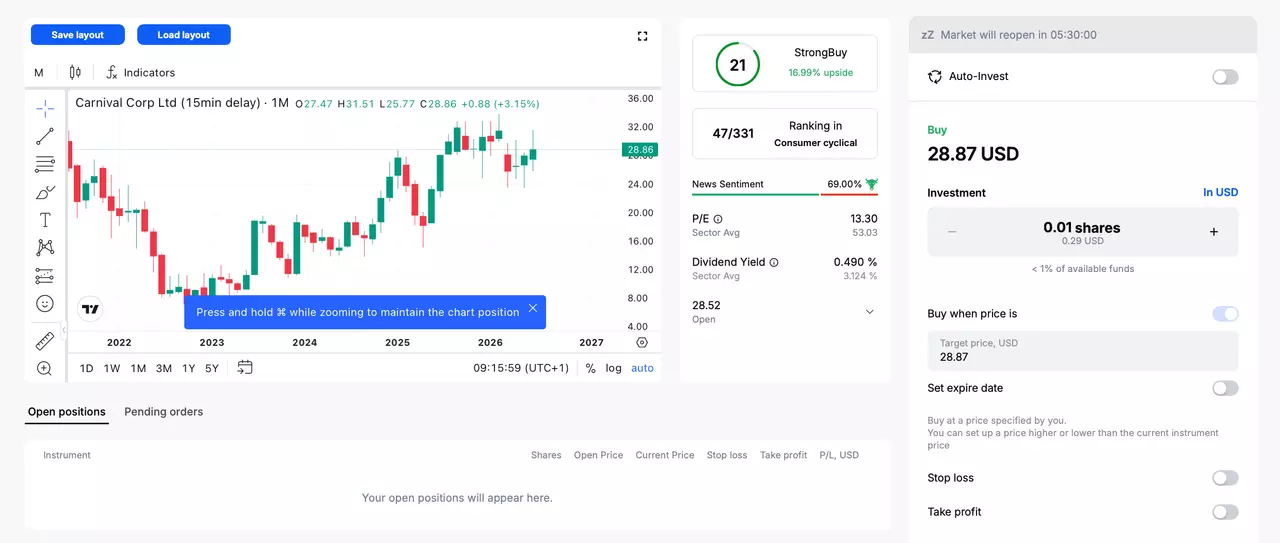Image resolution: width=1280 pixels, height=543 pixels.
Task: Click the Load layout button
Action: pos(184,35)
